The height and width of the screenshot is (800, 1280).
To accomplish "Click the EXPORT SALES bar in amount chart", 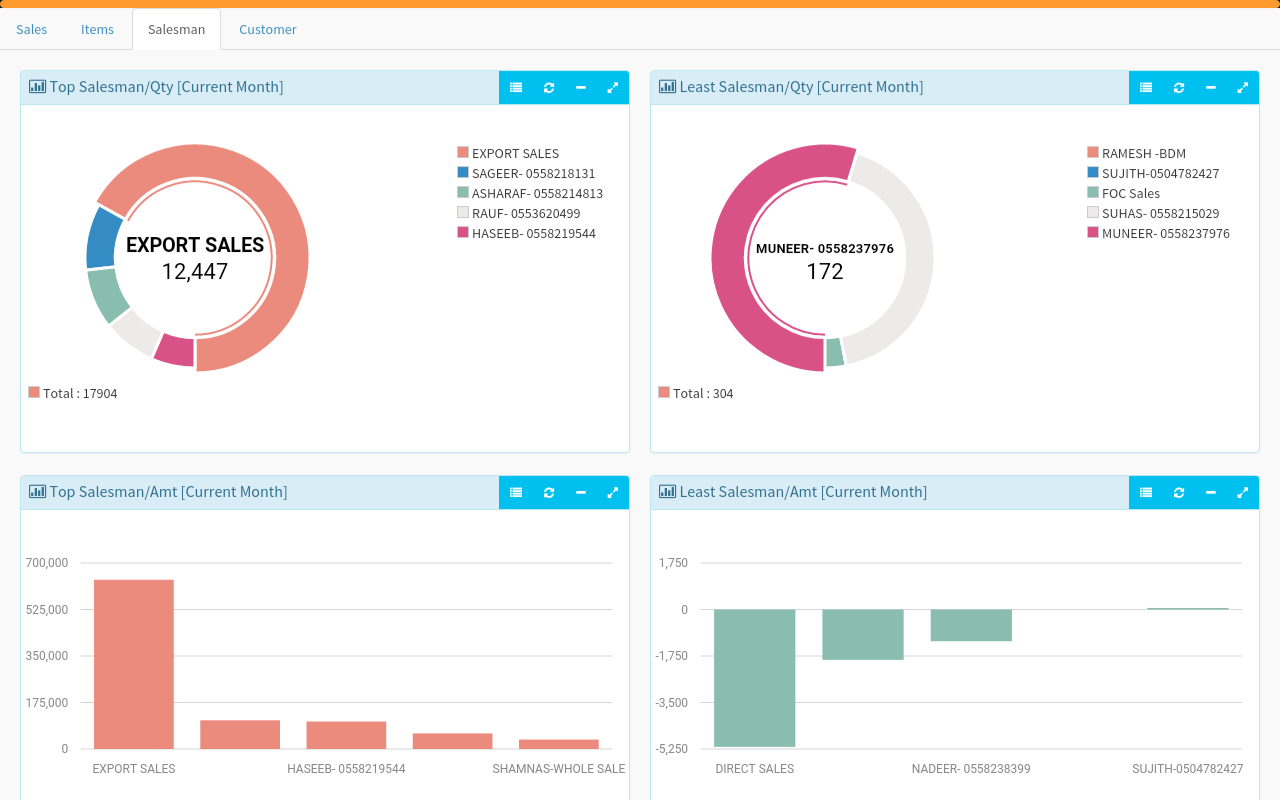I will (134, 664).
